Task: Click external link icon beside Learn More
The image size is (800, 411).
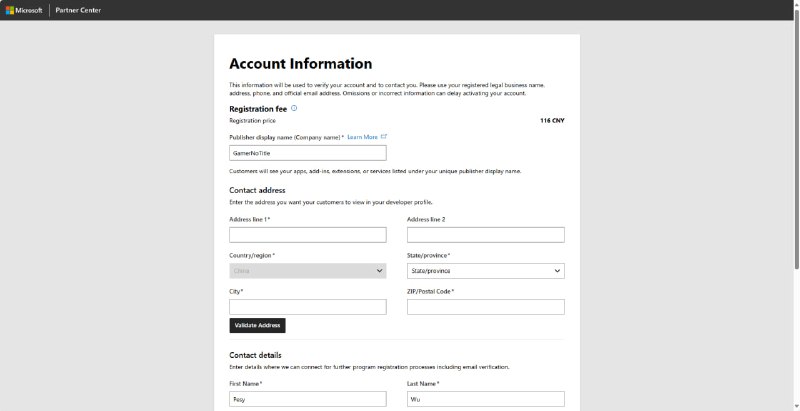Action: pos(384,137)
